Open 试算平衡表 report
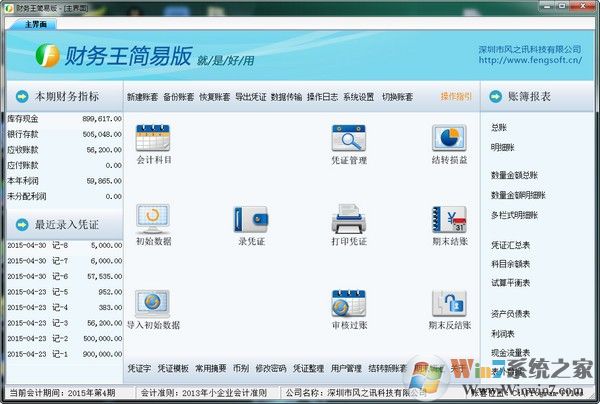Image resolution: width=600 pixels, height=404 pixels. tap(510, 283)
